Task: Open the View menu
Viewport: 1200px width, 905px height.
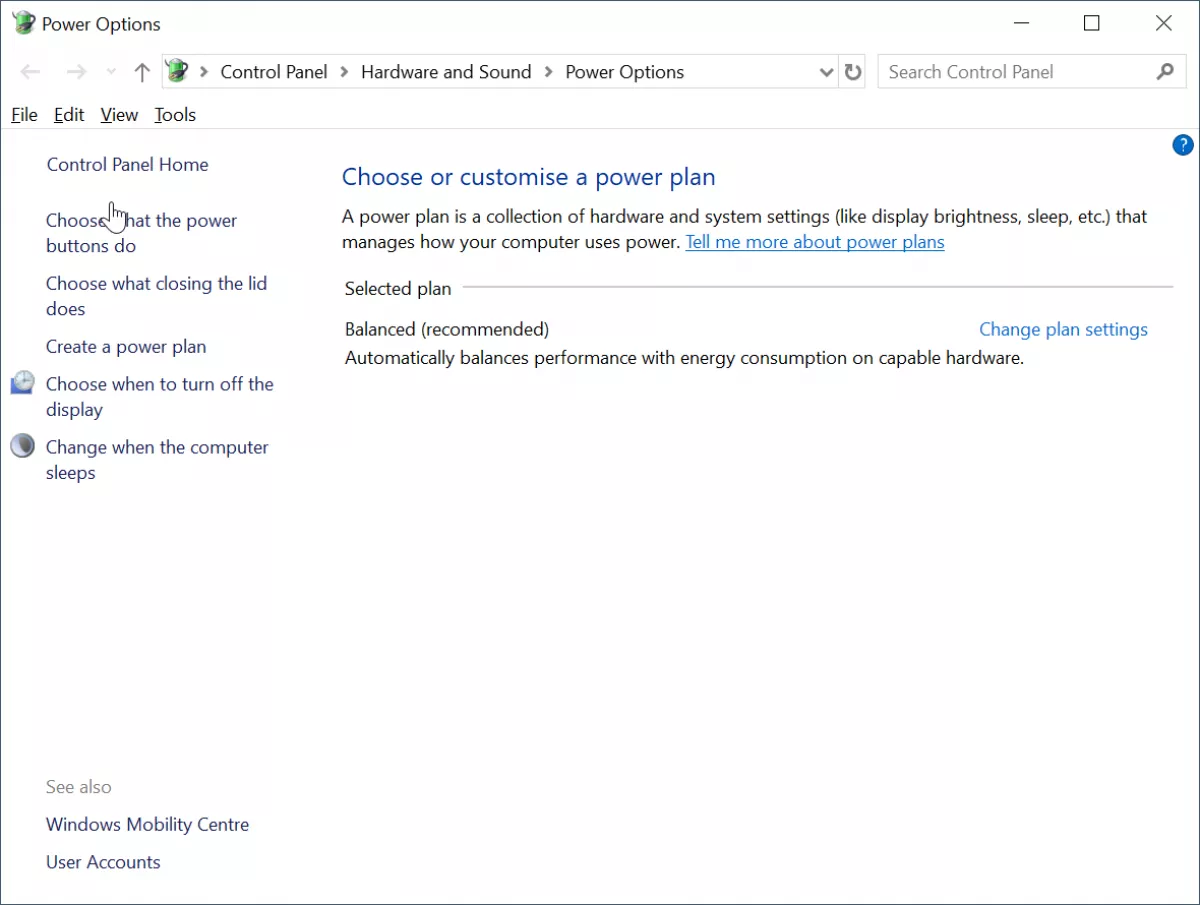Action: pos(119,115)
